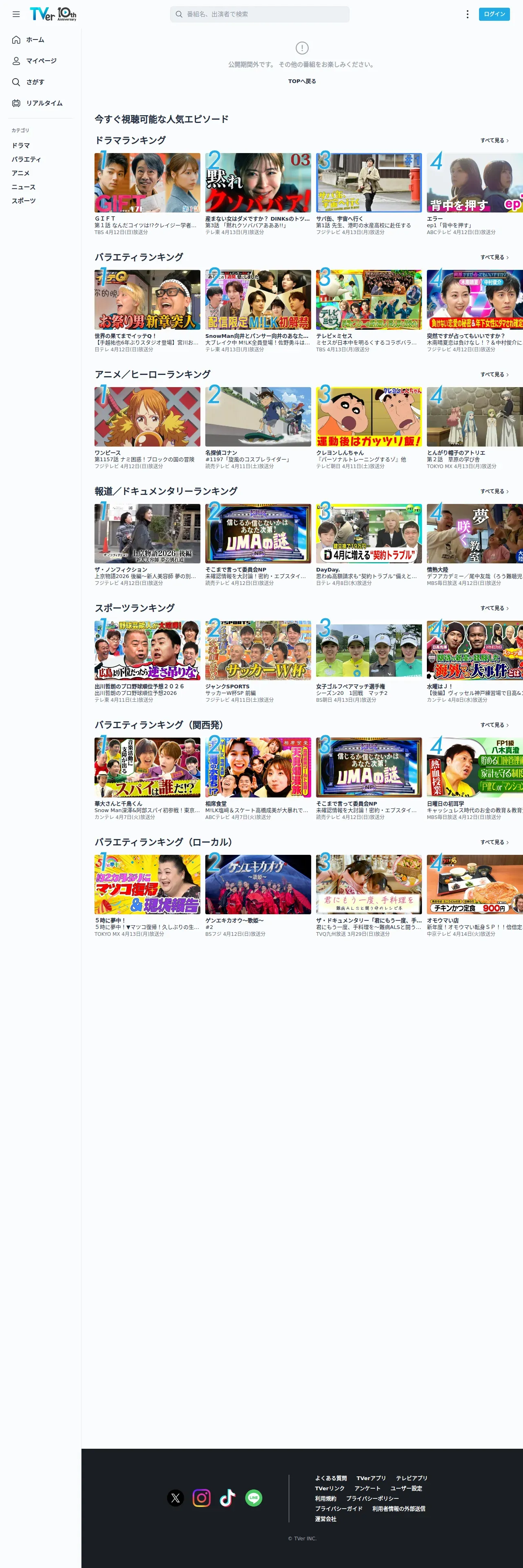Viewport: 523px width, 1568px height.
Task: Select ホーム in the sidebar
Action: (35, 39)
